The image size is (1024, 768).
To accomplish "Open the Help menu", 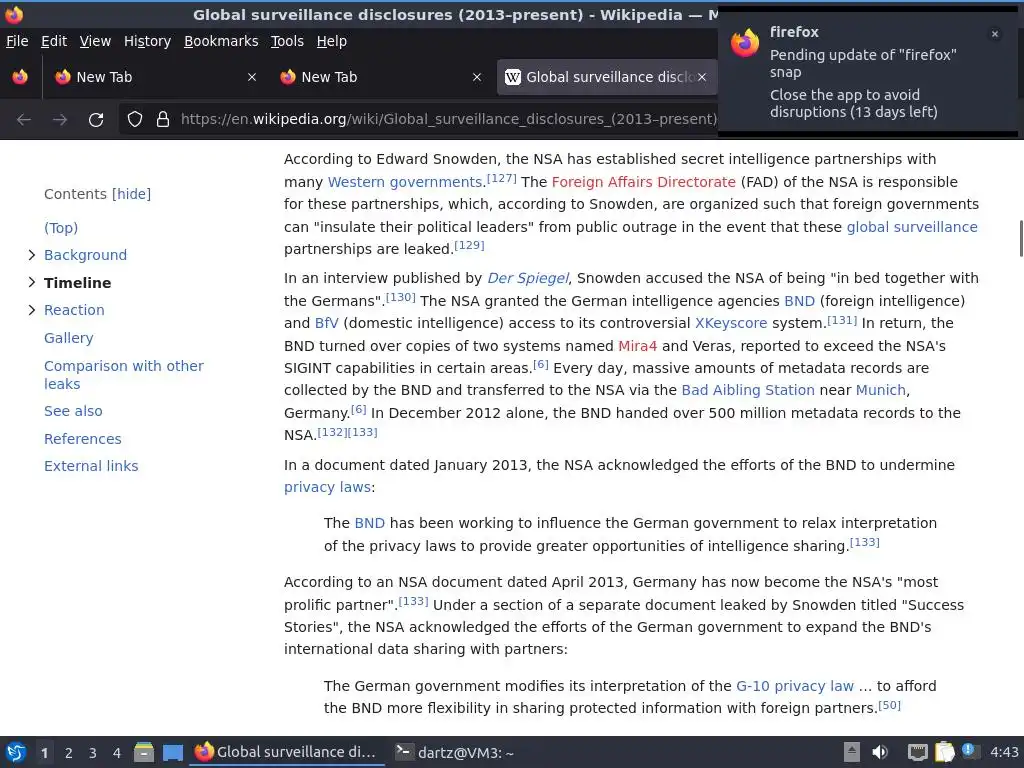I will coord(332,41).
